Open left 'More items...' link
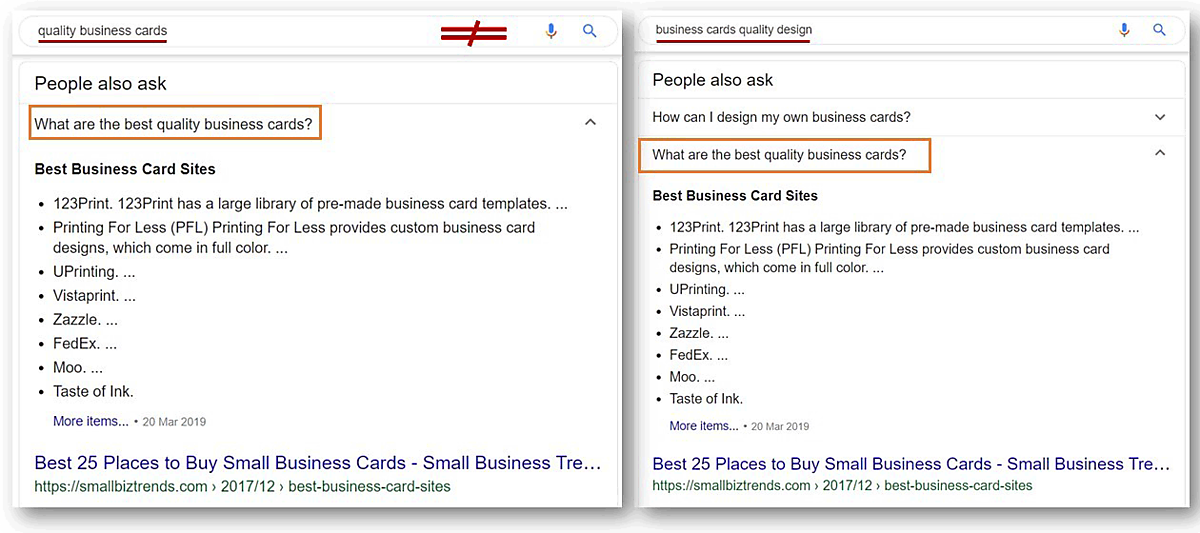This screenshot has width=1200, height=533. coord(91,422)
